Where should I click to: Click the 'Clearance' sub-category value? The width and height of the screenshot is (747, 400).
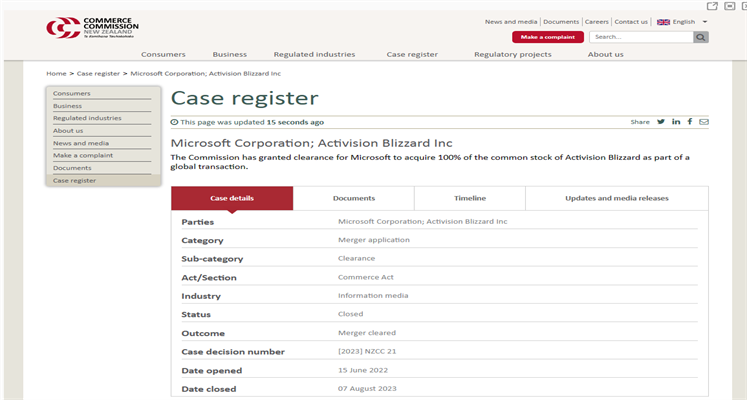click(x=356, y=258)
